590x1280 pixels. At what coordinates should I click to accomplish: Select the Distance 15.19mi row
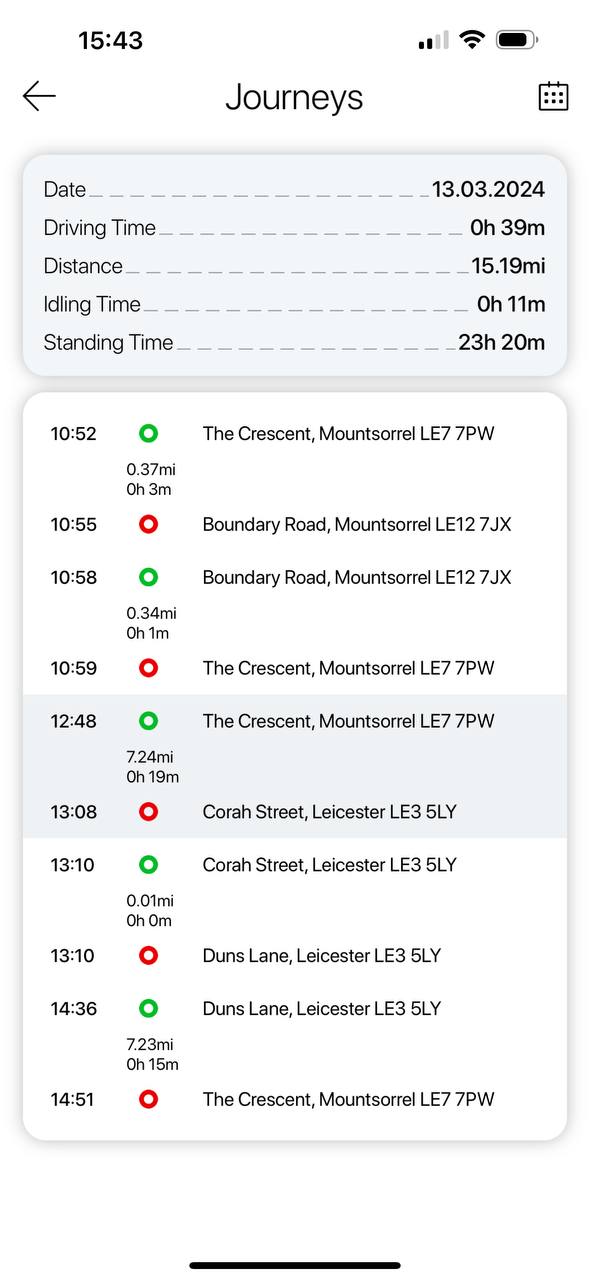pyautogui.click(x=295, y=266)
